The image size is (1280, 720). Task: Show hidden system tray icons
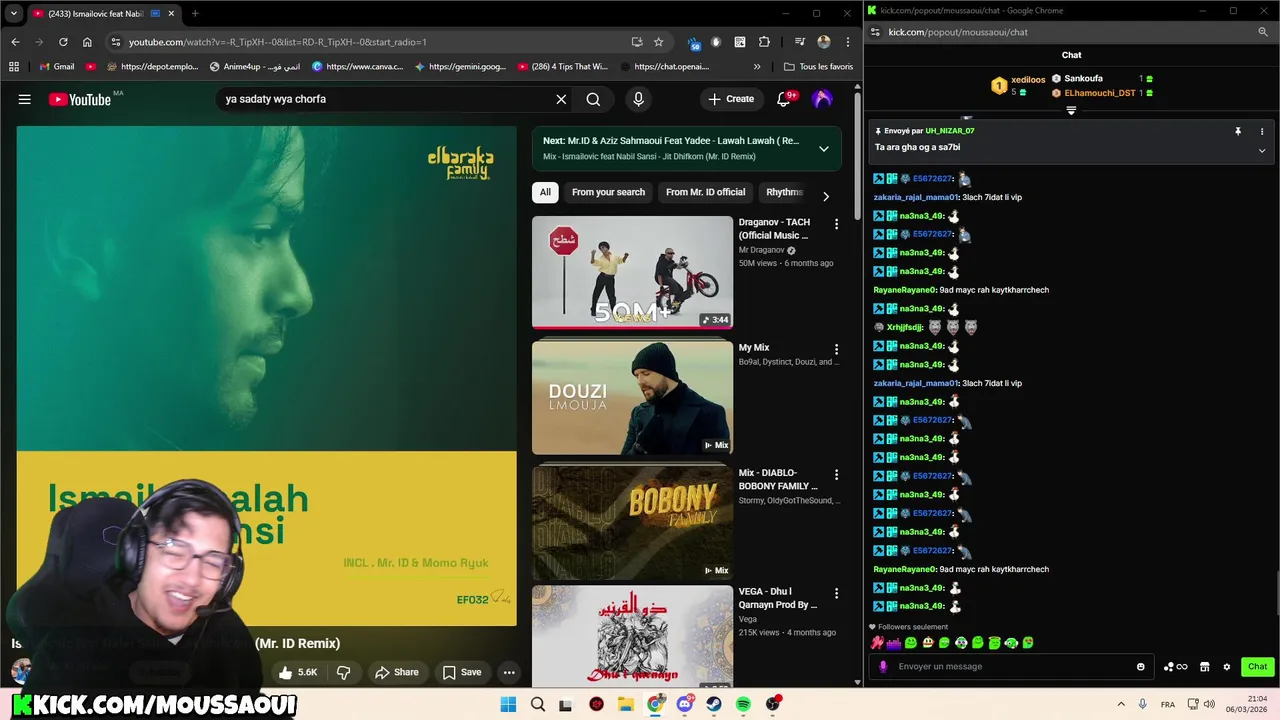[x=1121, y=704]
